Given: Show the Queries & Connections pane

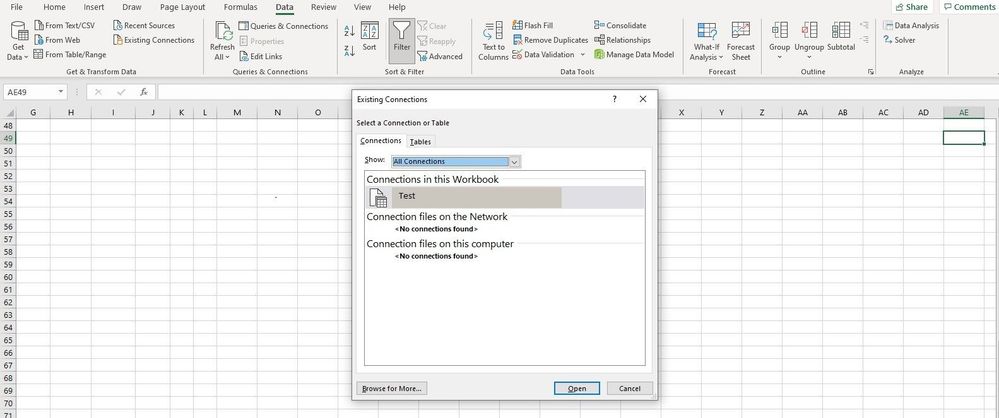Looking at the screenshot, I should pyautogui.click(x=284, y=26).
